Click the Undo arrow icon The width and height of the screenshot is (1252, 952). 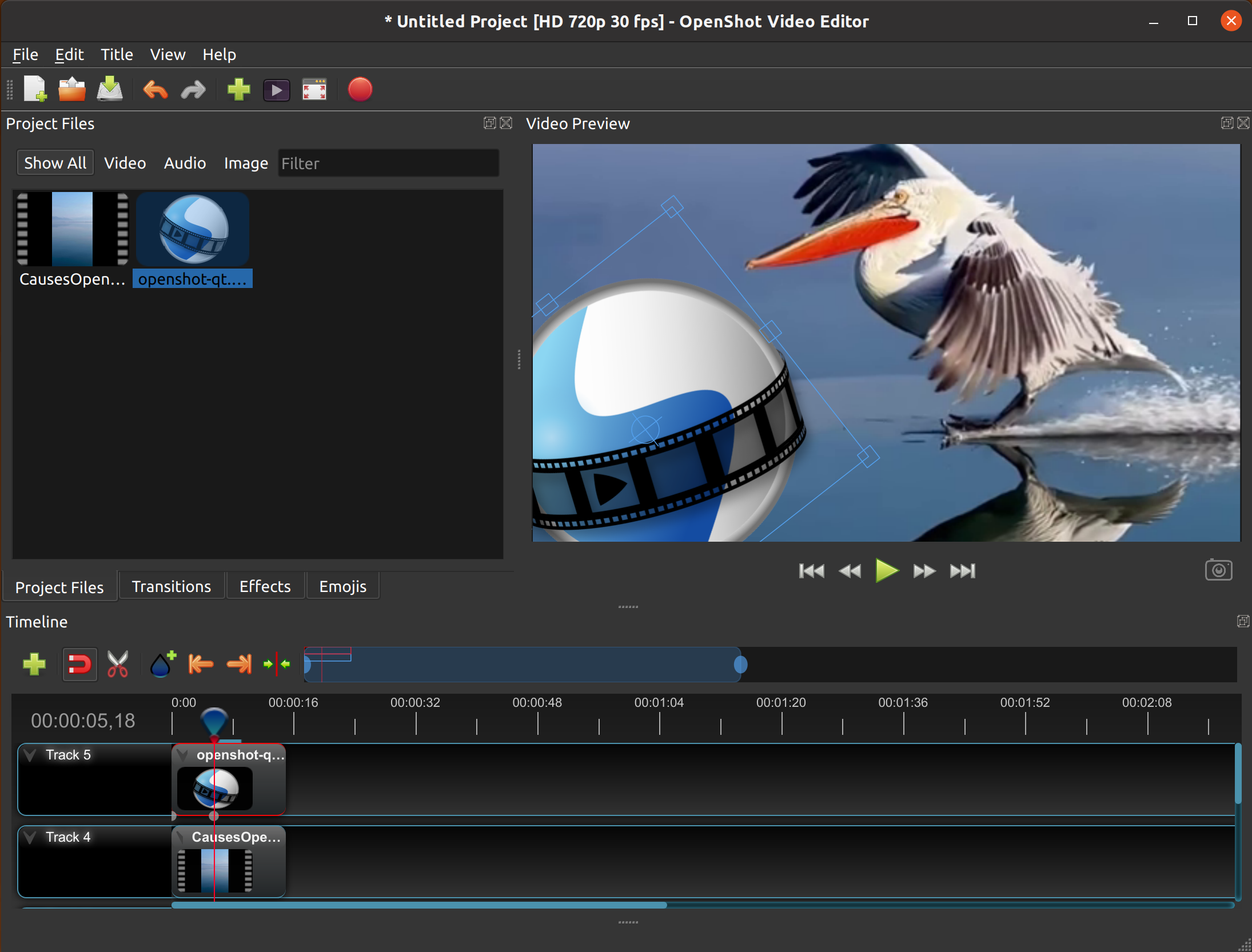point(155,90)
